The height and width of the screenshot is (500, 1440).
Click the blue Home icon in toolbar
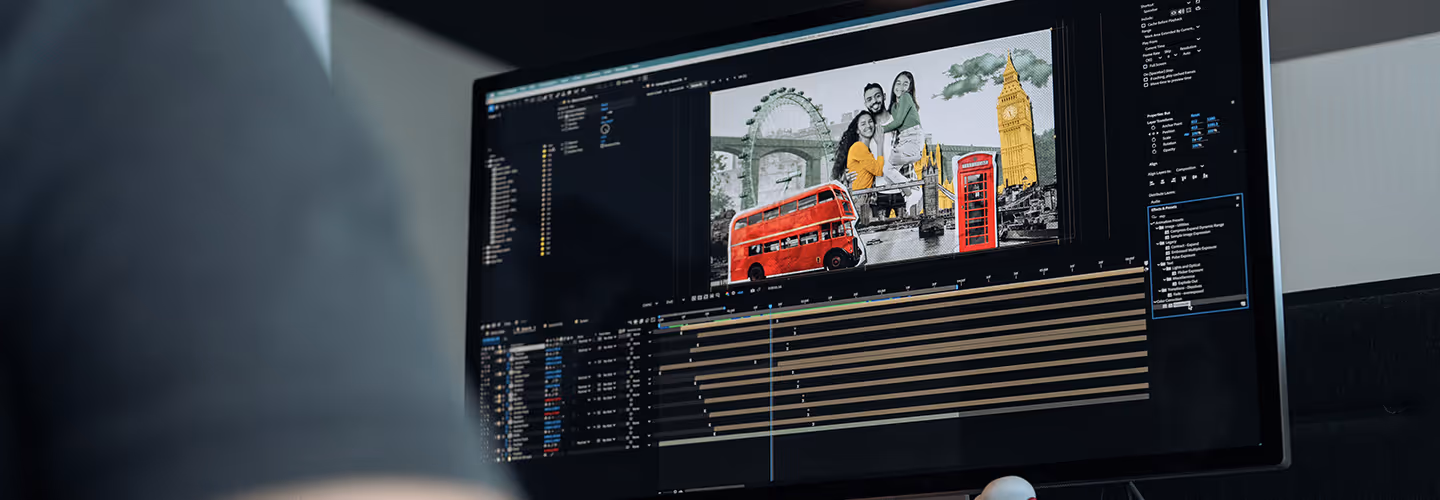[x=491, y=107]
